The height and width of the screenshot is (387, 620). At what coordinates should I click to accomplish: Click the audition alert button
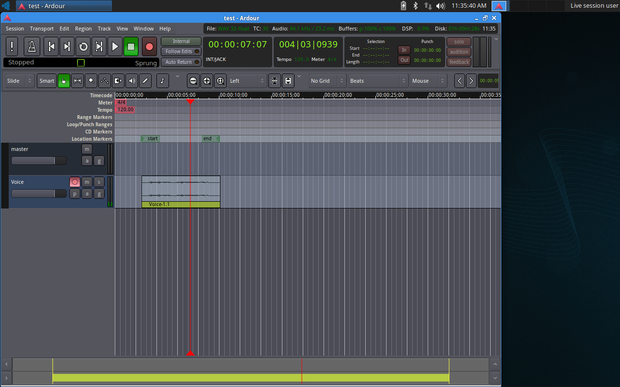(459, 52)
